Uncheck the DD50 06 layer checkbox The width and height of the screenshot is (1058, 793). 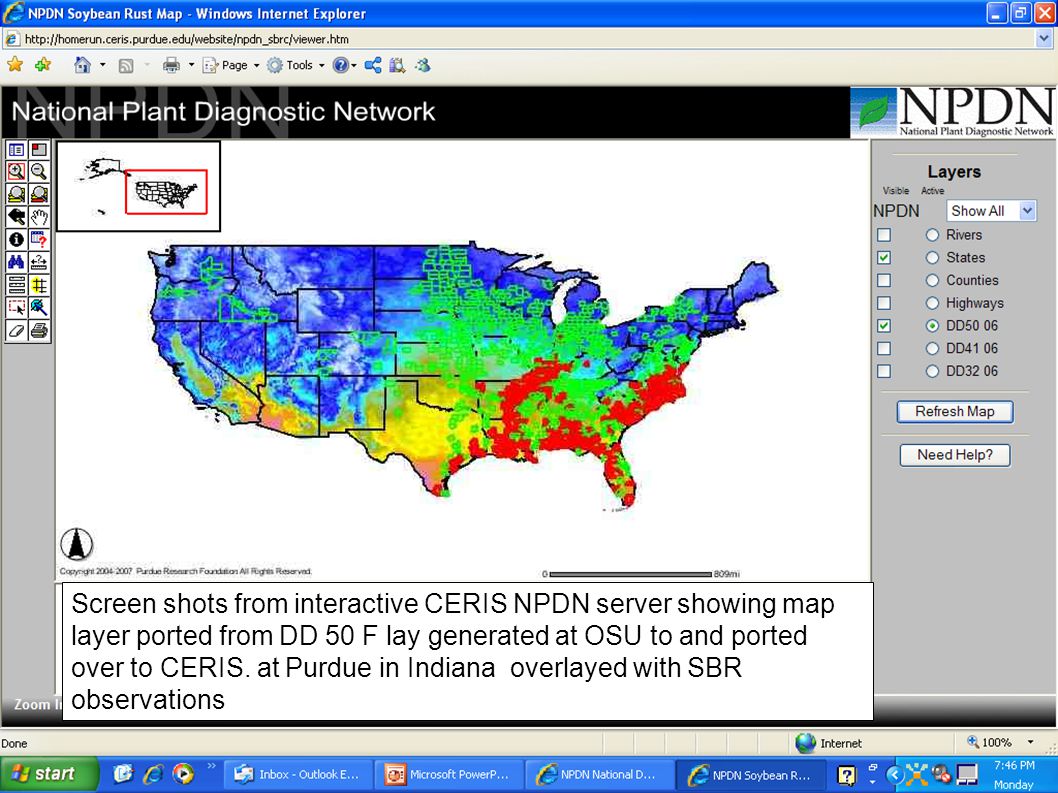(x=884, y=326)
